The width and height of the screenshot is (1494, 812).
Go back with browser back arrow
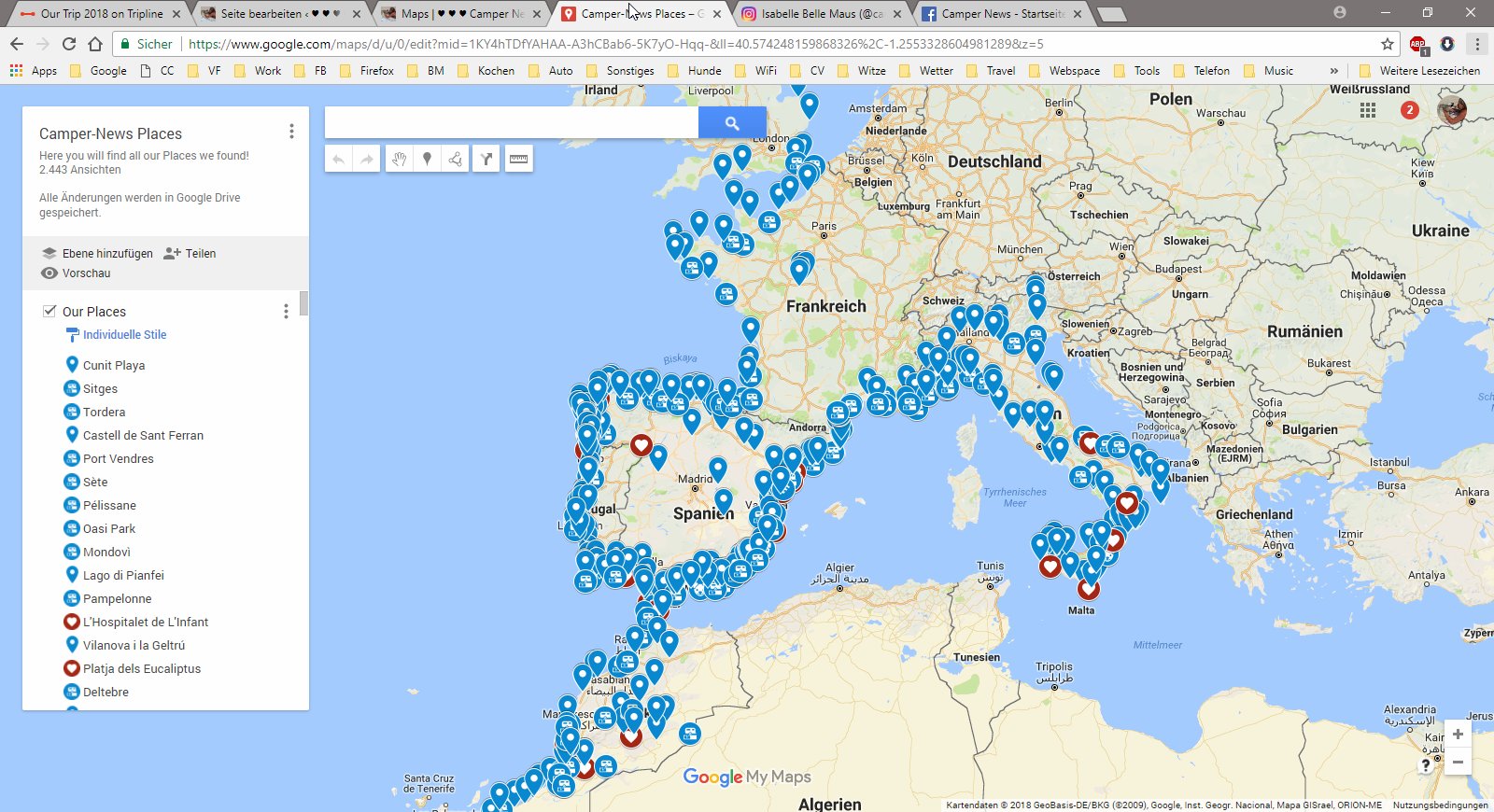click(16, 44)
